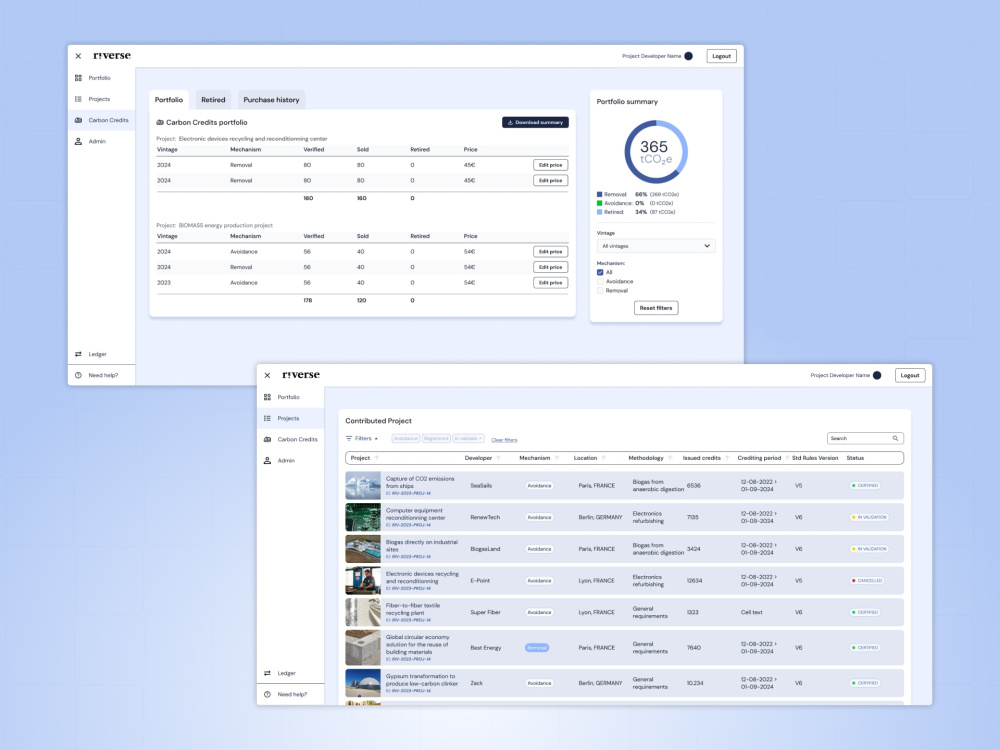
Task: Click the X icon left of riverse logo in Projects window
Action: [267, 375]
